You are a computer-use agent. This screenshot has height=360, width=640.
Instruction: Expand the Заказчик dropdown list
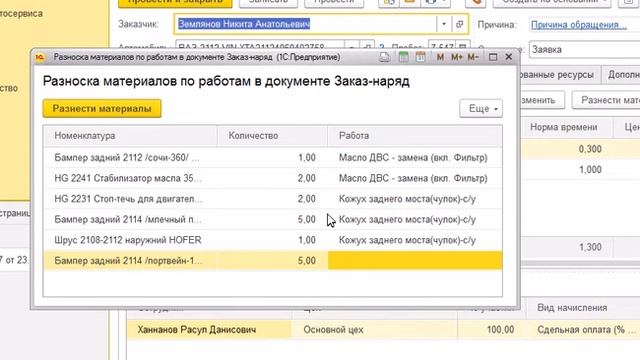point(444,24)
